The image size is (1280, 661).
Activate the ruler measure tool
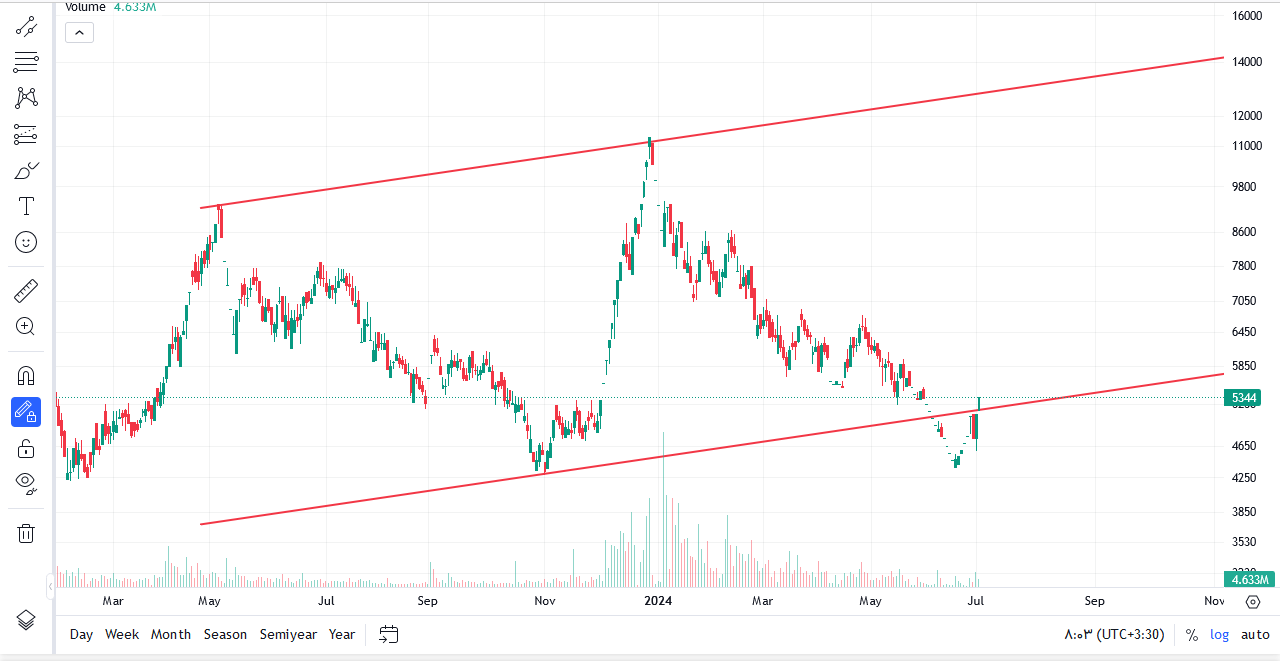pos(26,291)
